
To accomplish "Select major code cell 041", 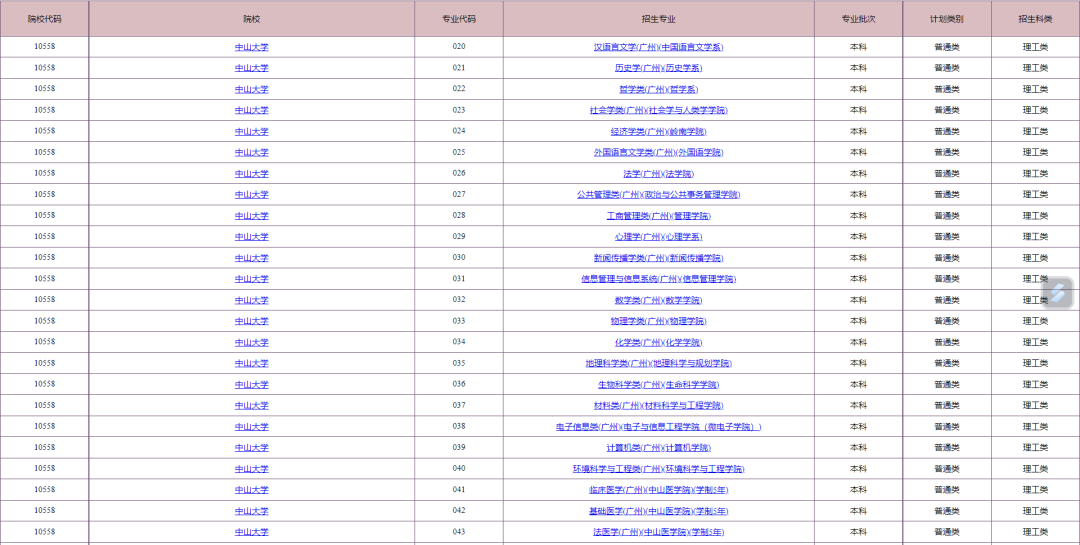I will (459, 489).
